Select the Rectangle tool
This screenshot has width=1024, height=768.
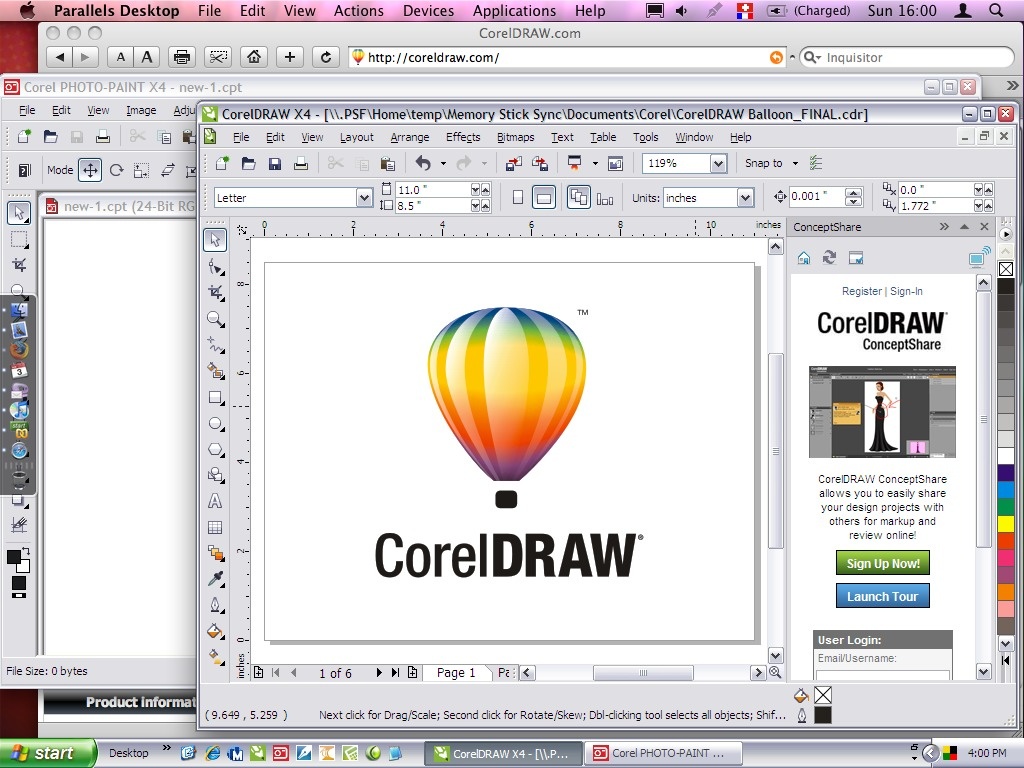pyautogui.click(x=213, y=397)
